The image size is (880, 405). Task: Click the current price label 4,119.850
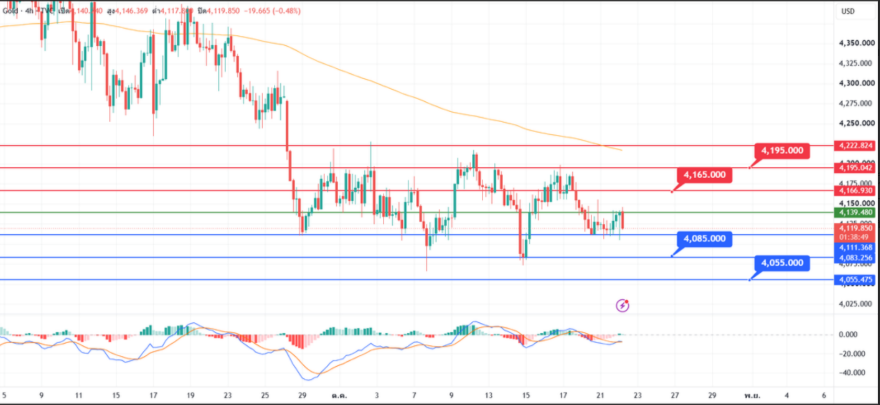854,228
